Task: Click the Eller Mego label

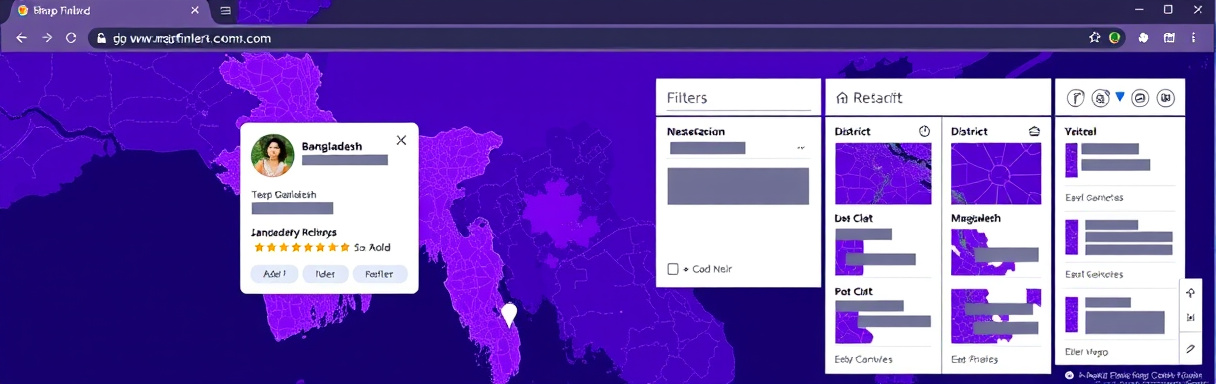Action: (1086, 351)
